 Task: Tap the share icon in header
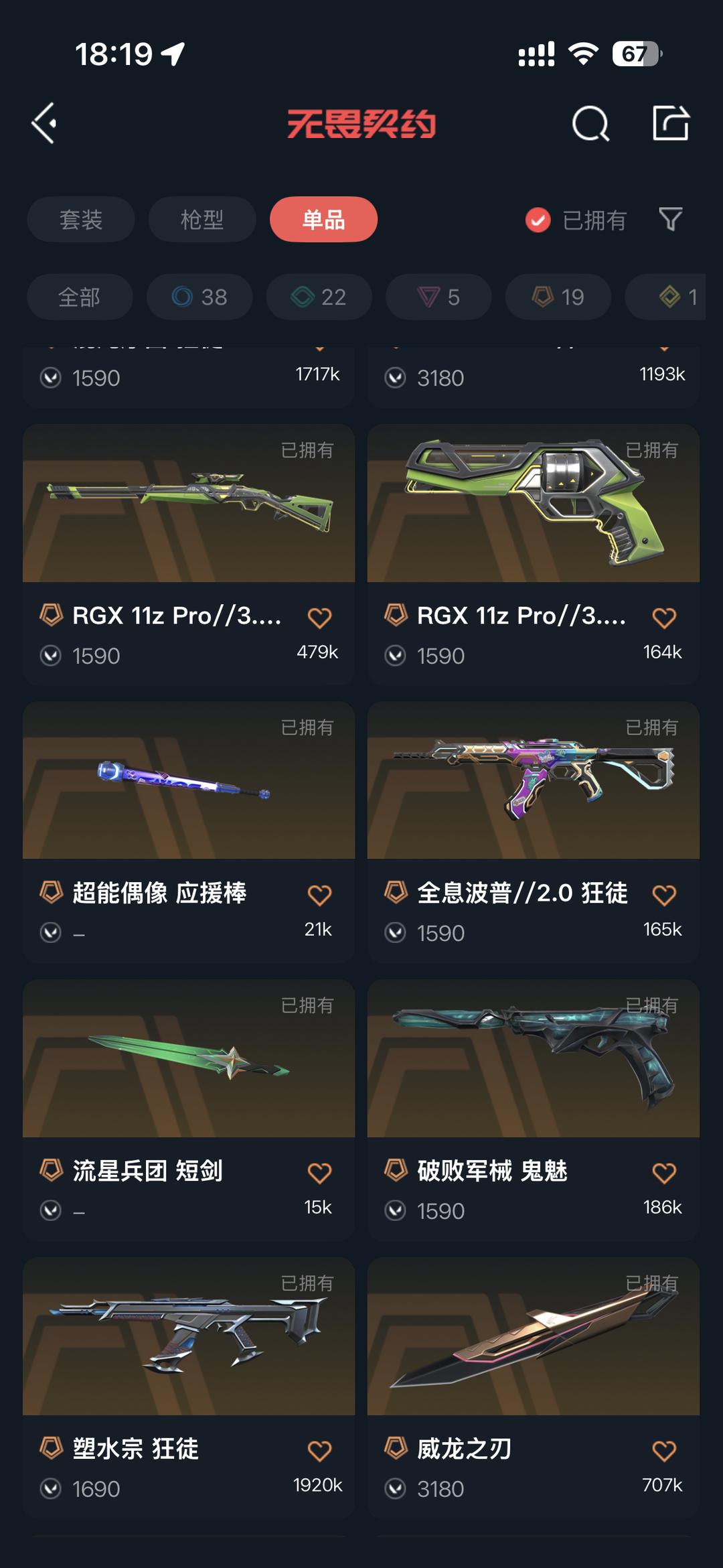click(x=671, y=123)
